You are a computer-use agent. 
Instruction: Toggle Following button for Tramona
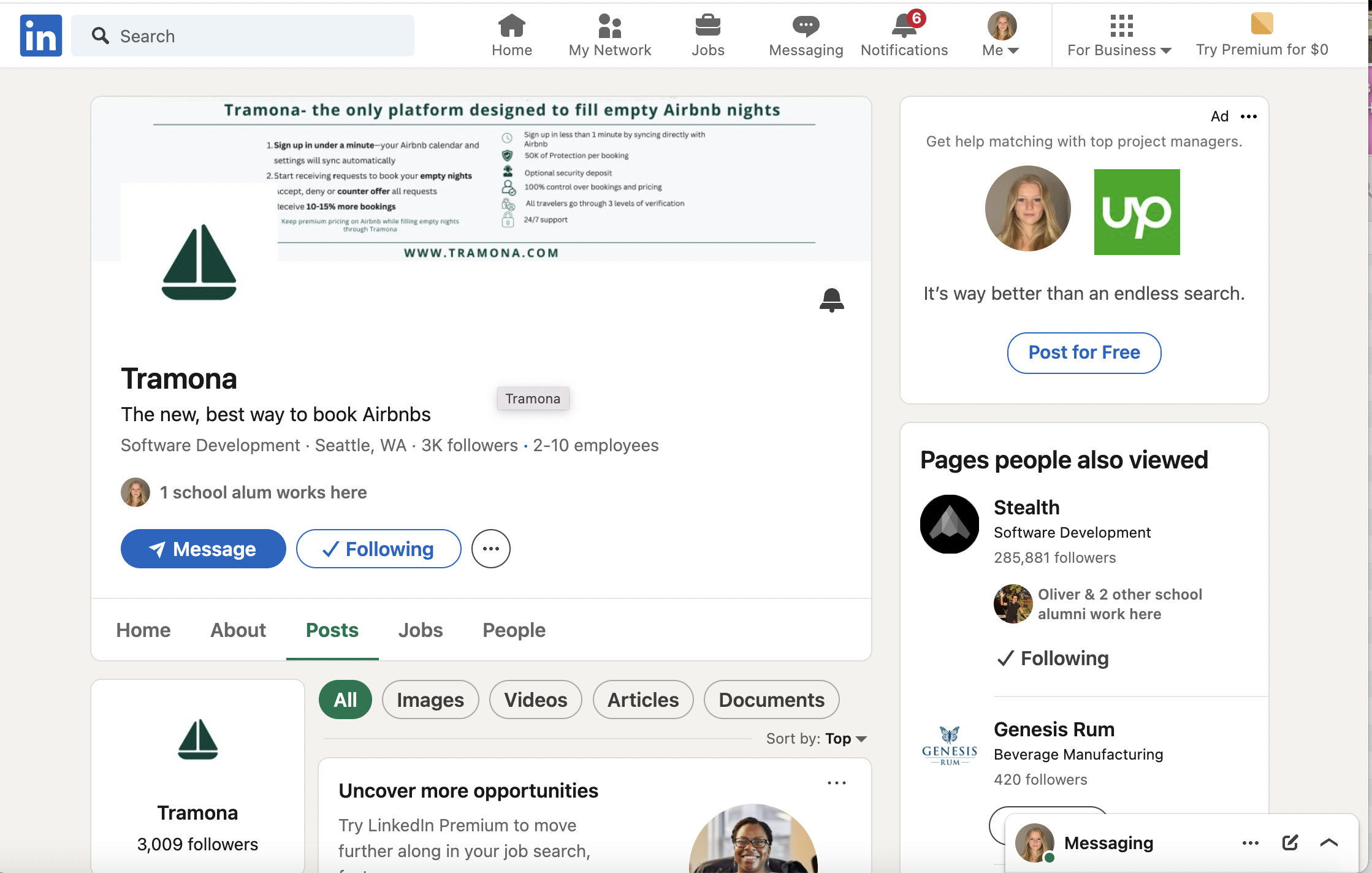tap(378, 549)
